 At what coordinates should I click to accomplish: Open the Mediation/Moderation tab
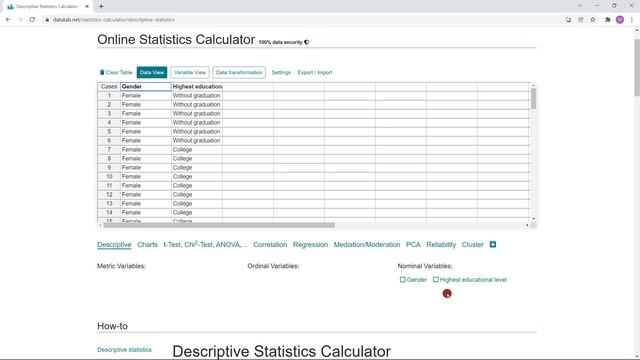tap(367, 244)
